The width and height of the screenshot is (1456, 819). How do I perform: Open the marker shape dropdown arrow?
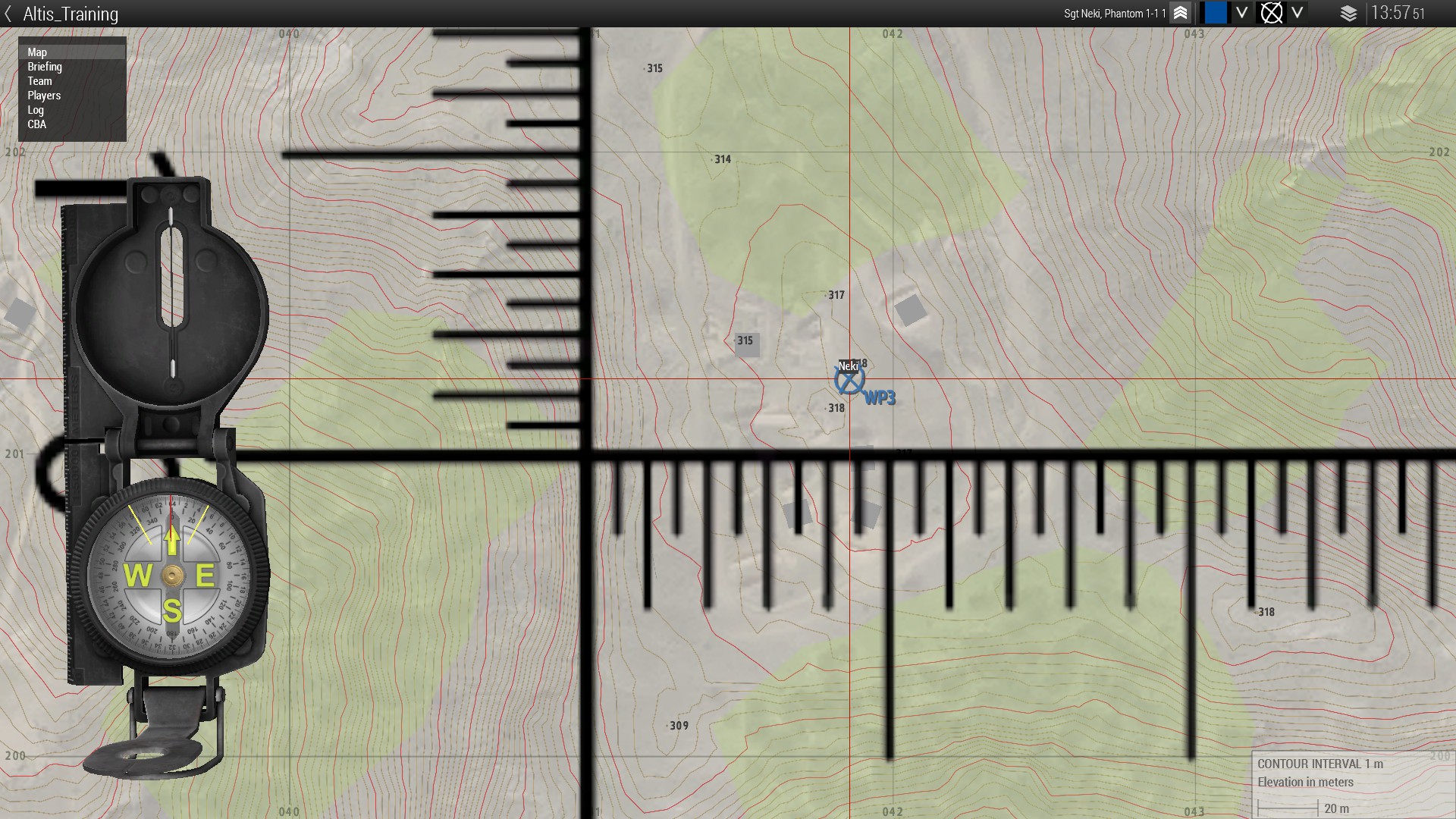pos(1298,13)
